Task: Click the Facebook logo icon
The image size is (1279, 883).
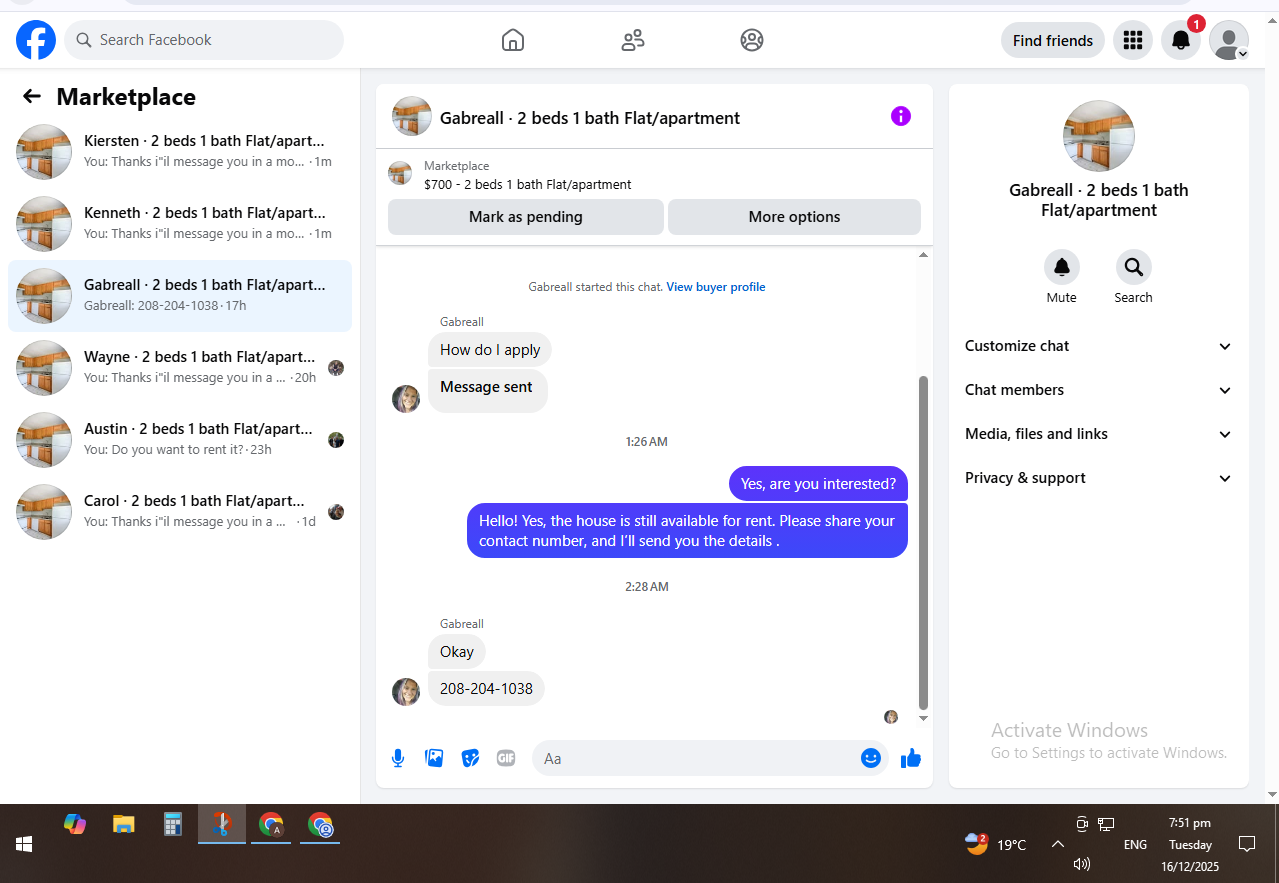Action: coord(36,40)
